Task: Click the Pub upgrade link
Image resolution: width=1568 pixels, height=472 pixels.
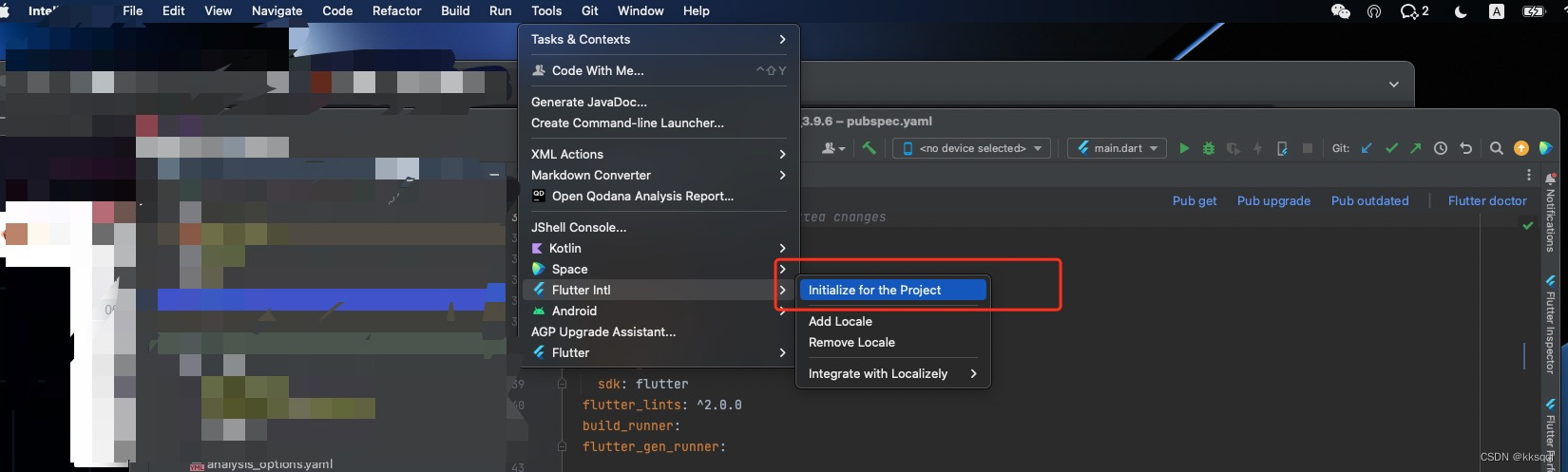Action: click(x=1273, y=200)
